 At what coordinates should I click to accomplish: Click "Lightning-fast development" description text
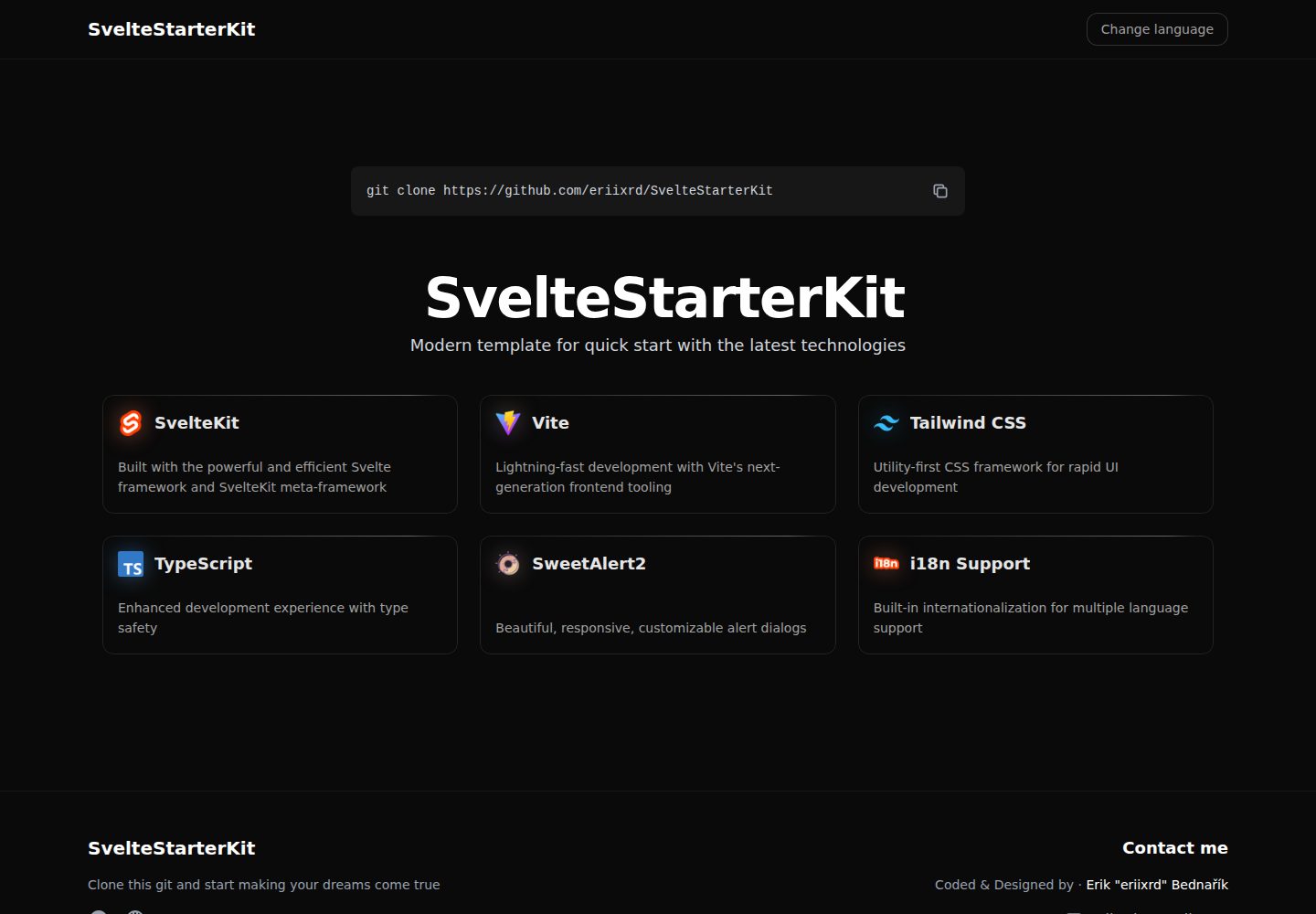(x=637, y=477)
